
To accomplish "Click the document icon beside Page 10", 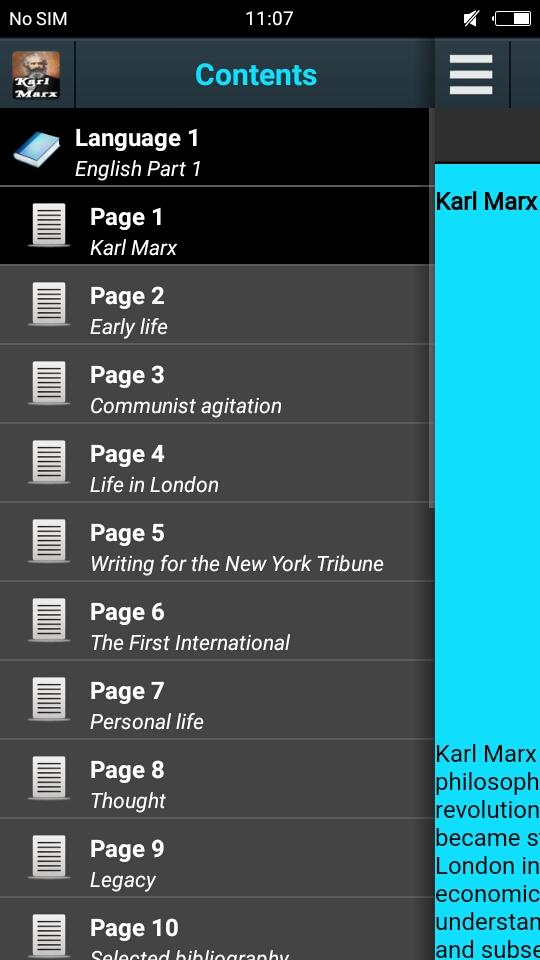I will coord(49,936).
